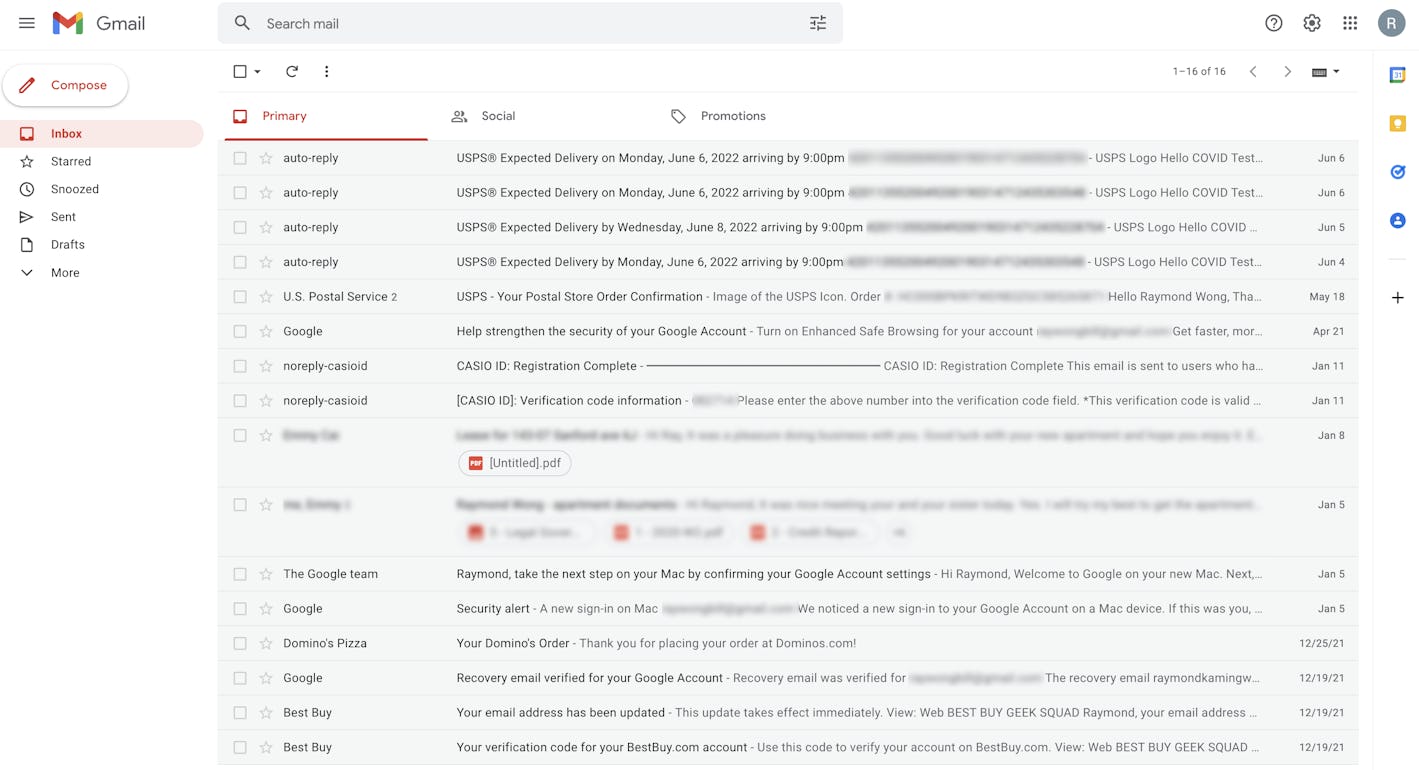
Task: Refresh the inbox
Action: tap(291, 71)
